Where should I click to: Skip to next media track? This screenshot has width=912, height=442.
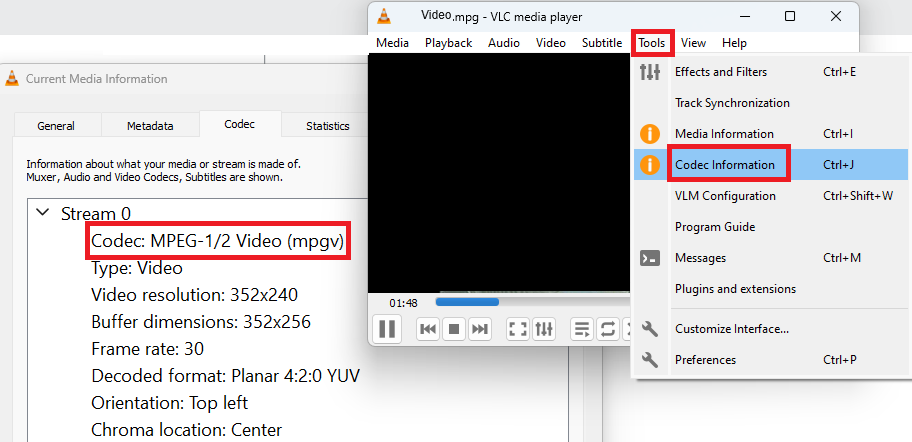(x=479, y=330)
